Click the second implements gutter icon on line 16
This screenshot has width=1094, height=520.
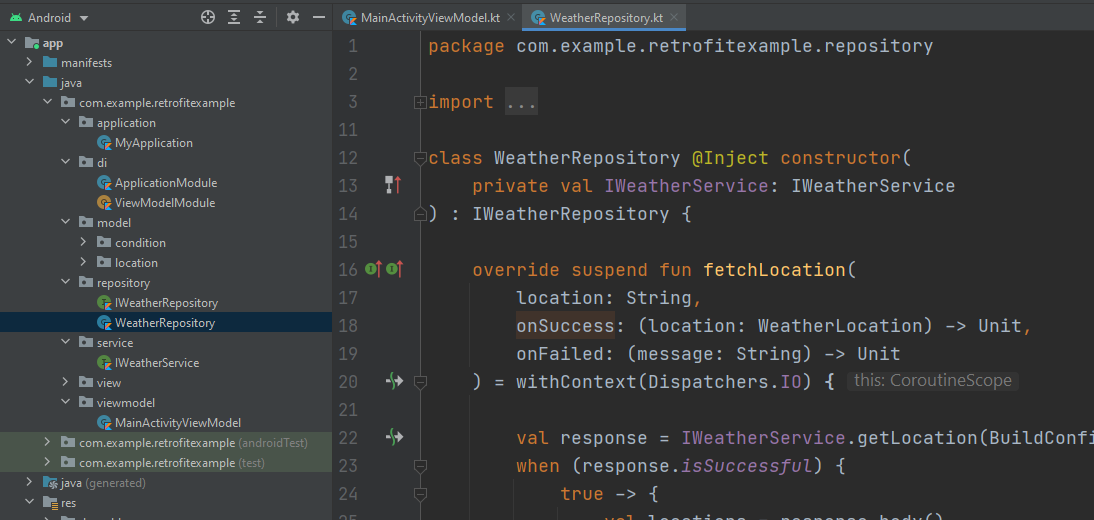point(395,269)
